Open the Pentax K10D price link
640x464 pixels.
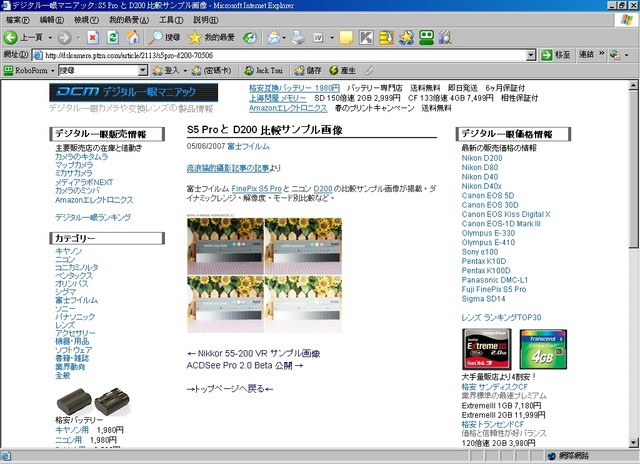pyautogui.click(x=484, y=261)
